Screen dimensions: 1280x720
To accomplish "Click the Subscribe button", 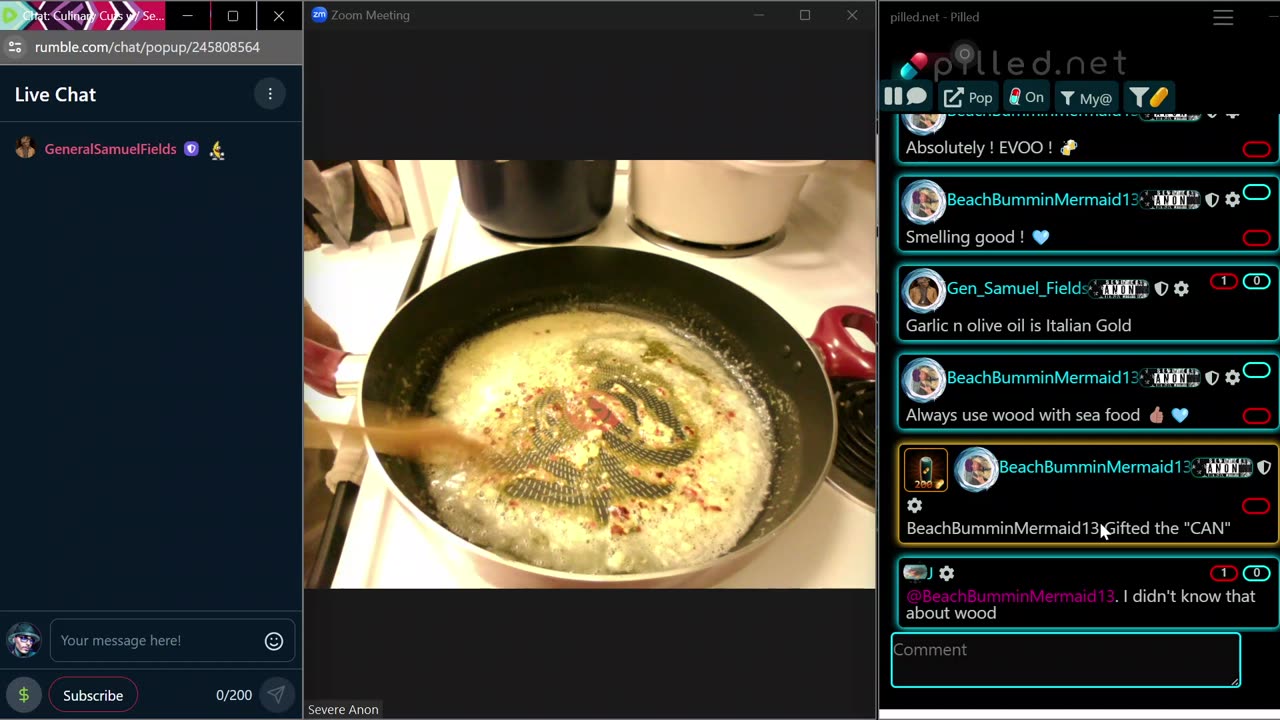I will pyautogui.click(x=93, y=695).
